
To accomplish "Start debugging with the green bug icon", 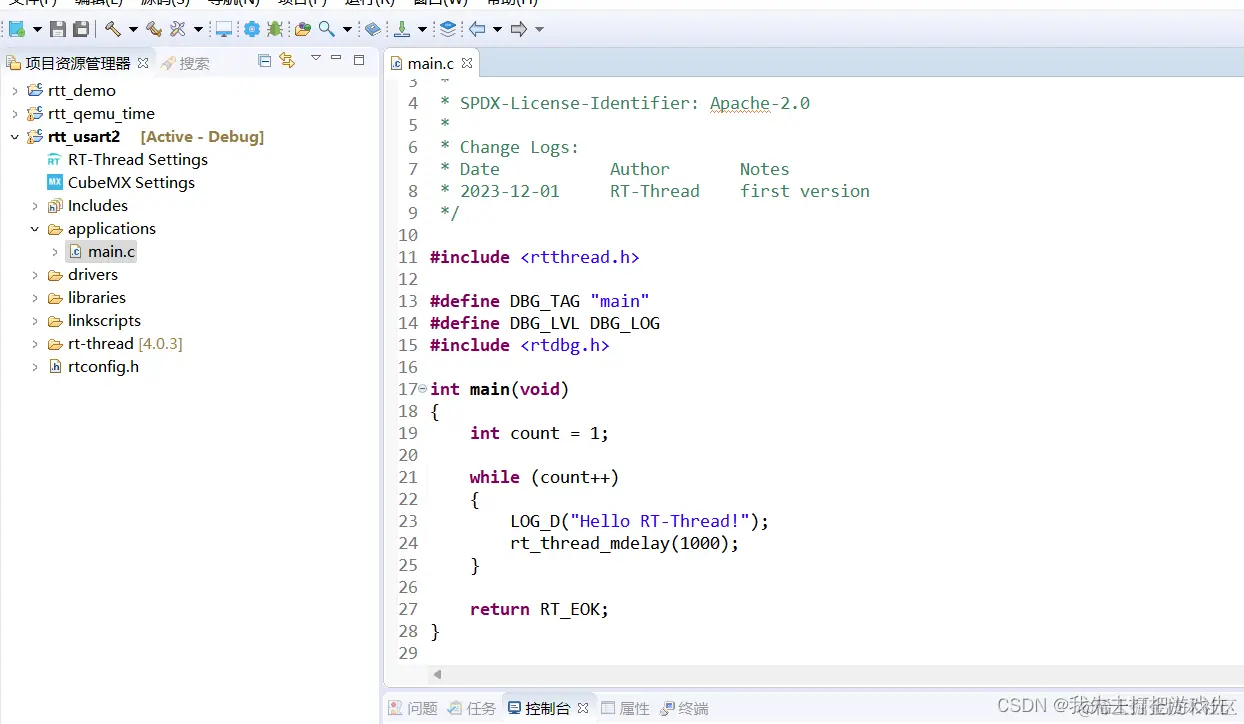I will [x=275, y=29].
